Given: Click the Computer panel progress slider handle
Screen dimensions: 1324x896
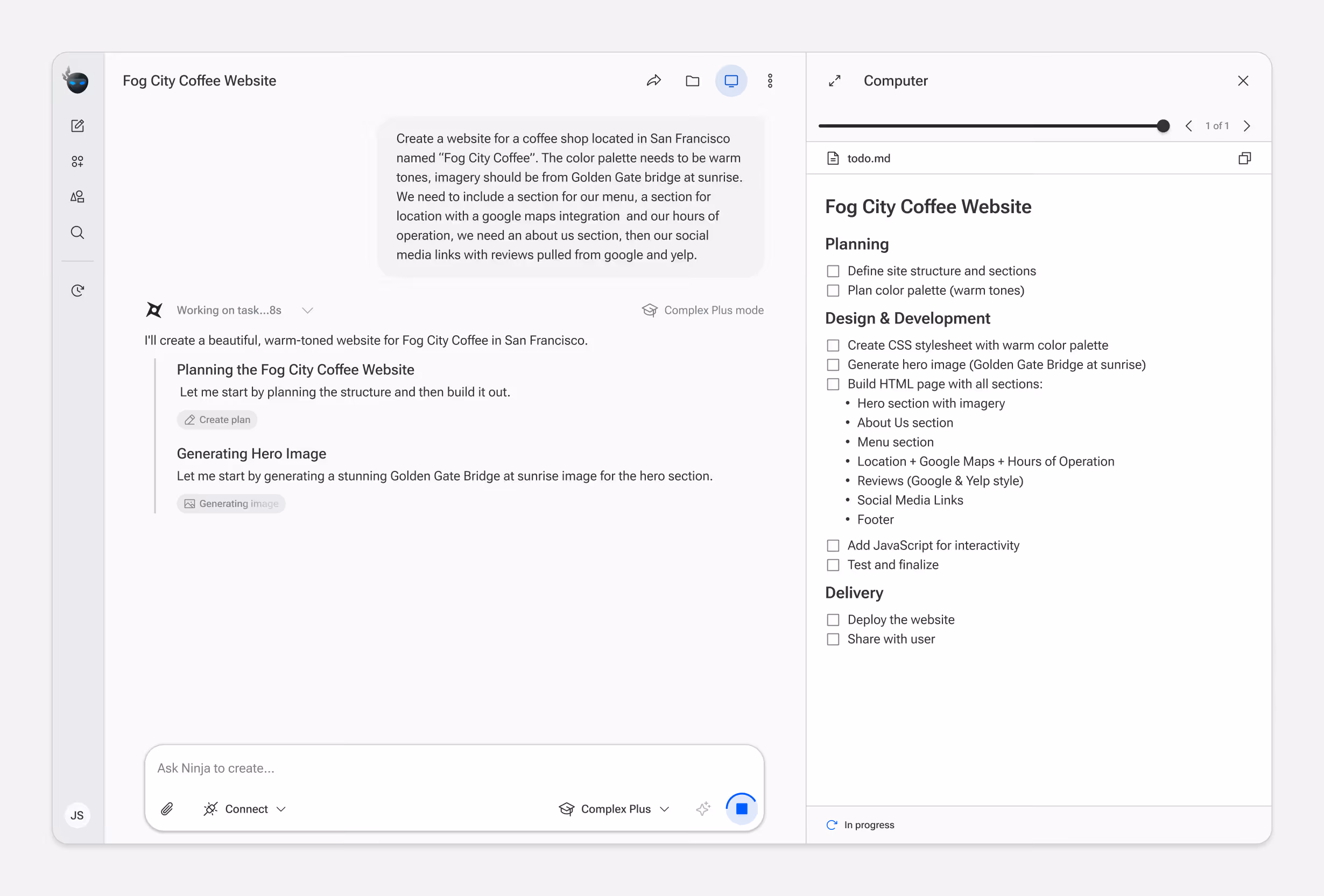Looking at the screenshot, I should (1163, 126).
